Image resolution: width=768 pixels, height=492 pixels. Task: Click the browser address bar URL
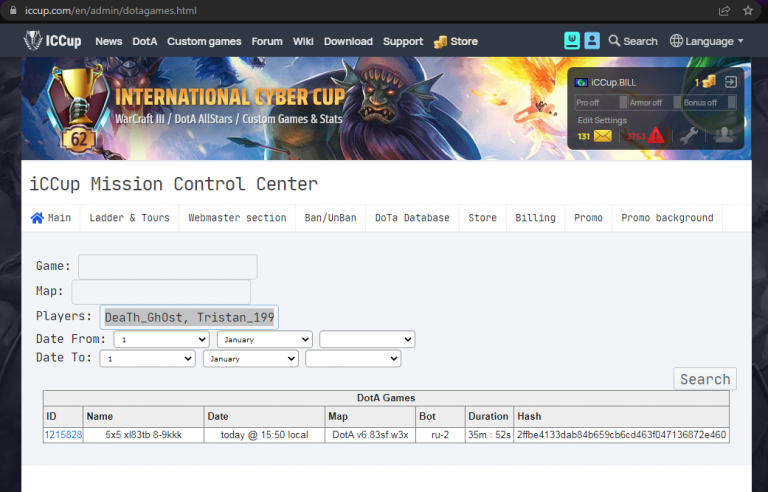click(x=111, y=10)
